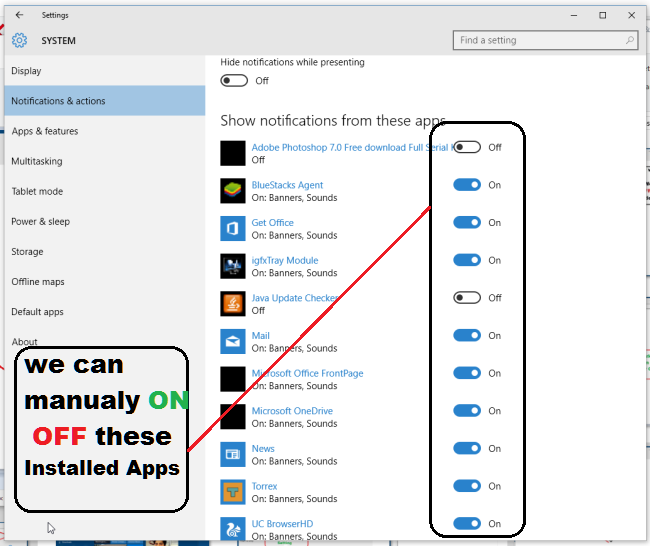The width and height of the screenshot is (650, 546).
Task: Disable Torrex notifications toggle
Action: coord(467,486)
